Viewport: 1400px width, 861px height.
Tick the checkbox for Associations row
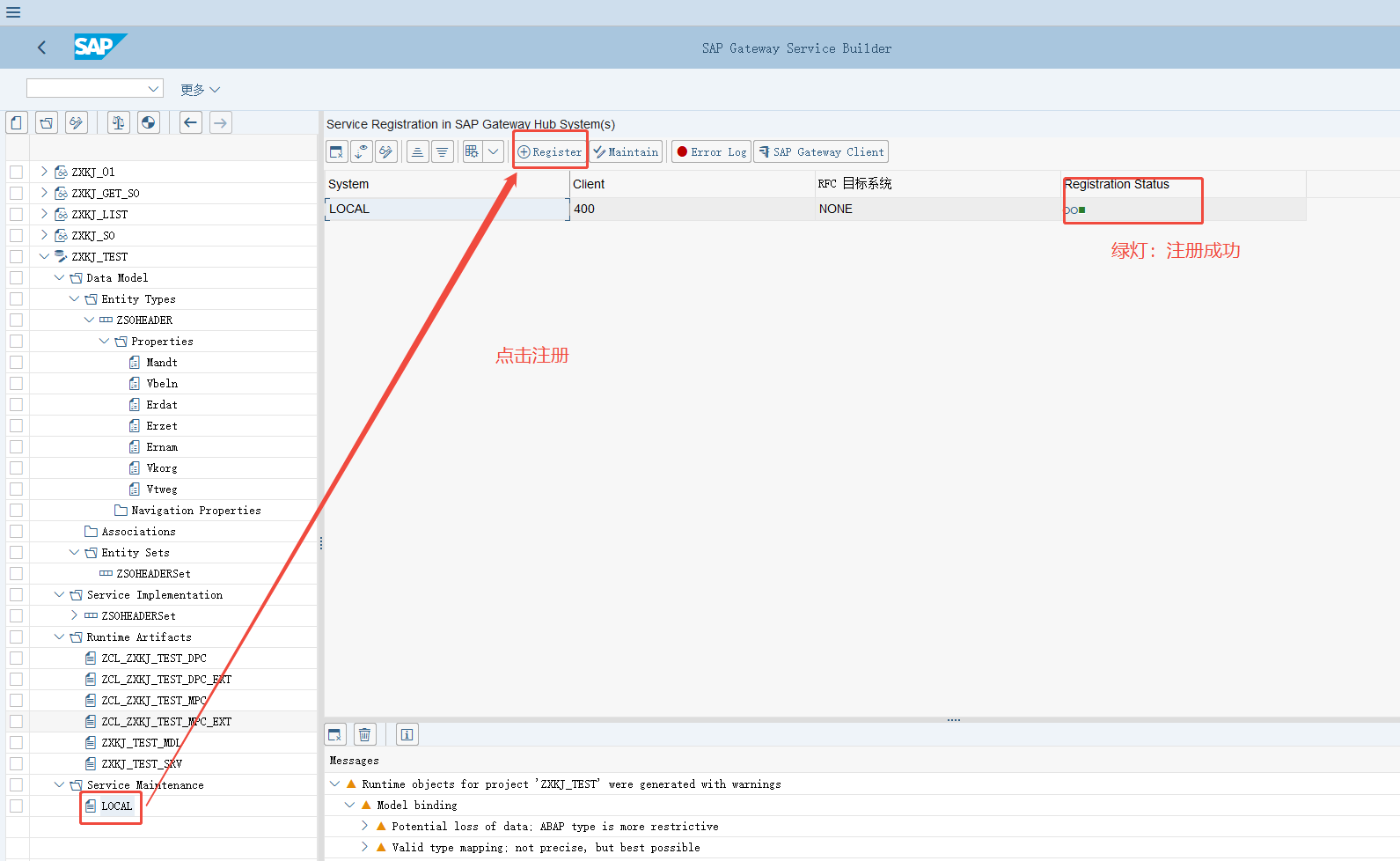tap(16, 531)
